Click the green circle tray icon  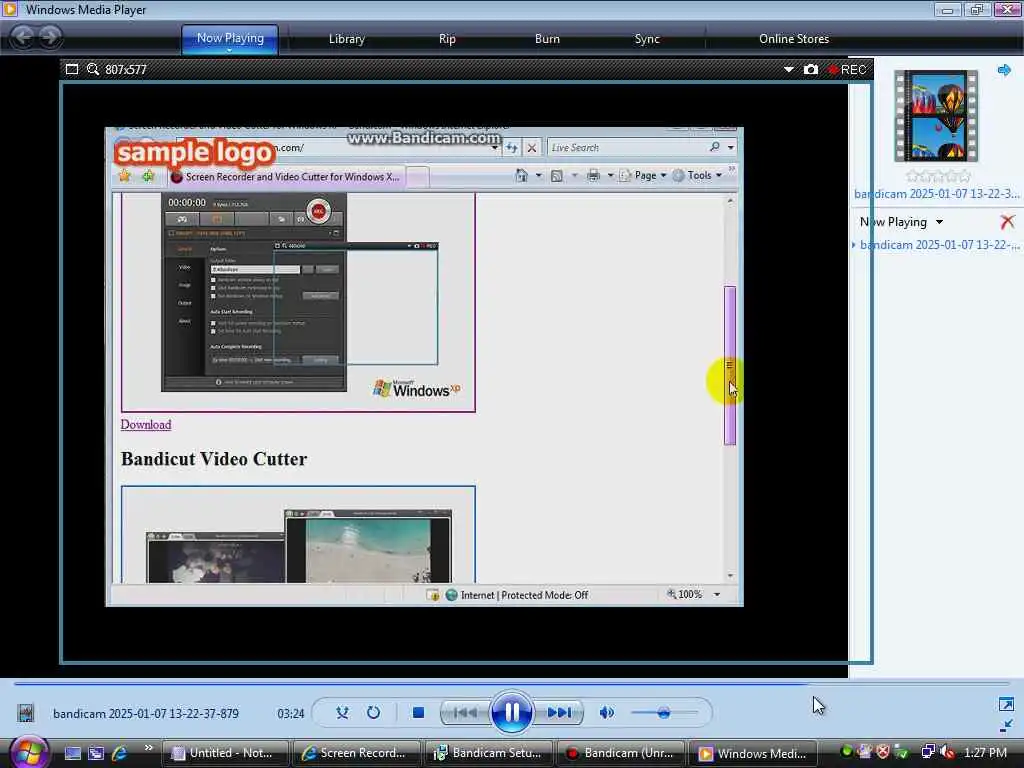click(846, 751)
